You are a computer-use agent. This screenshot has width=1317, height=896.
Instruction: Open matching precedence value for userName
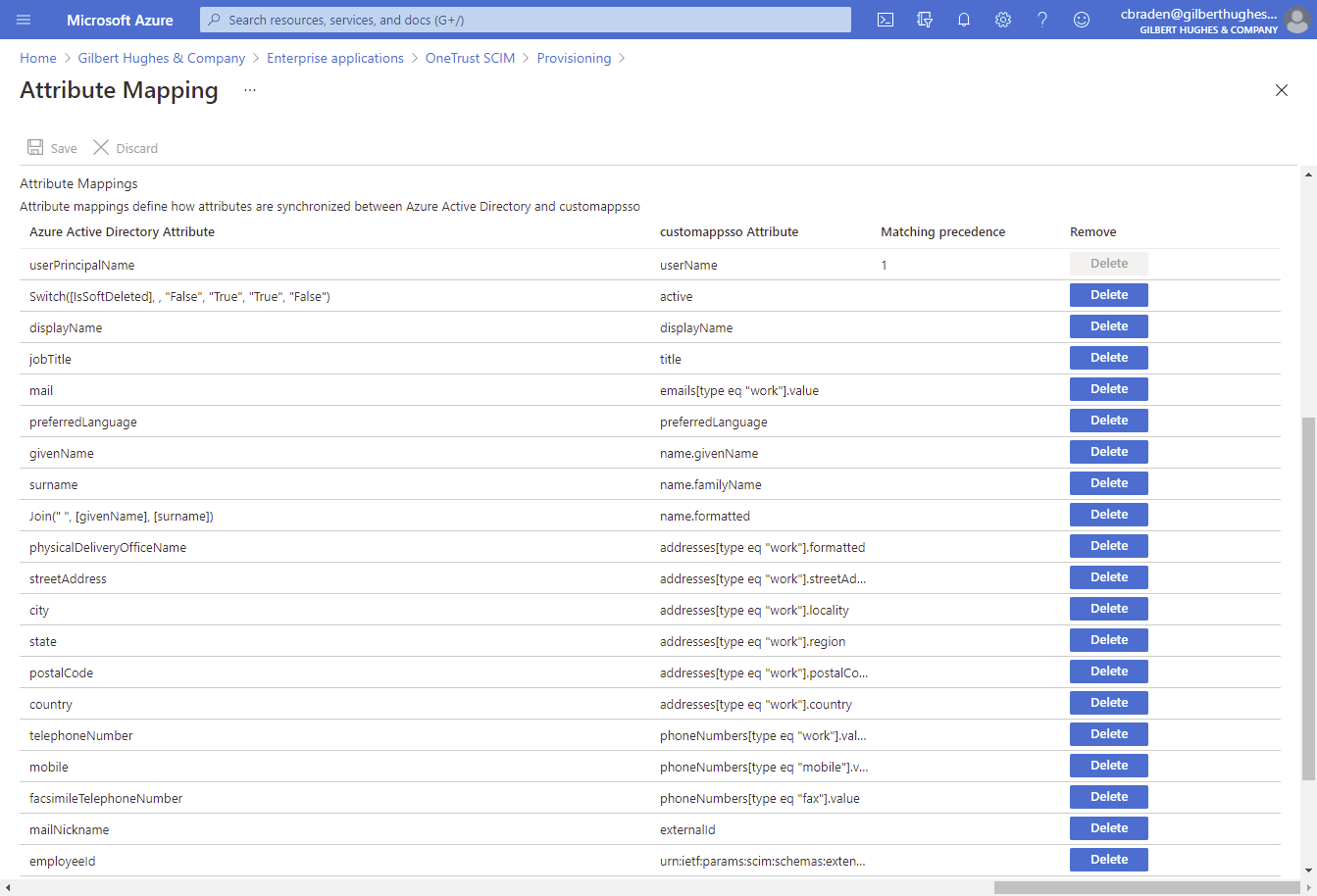tap(884, 265)
